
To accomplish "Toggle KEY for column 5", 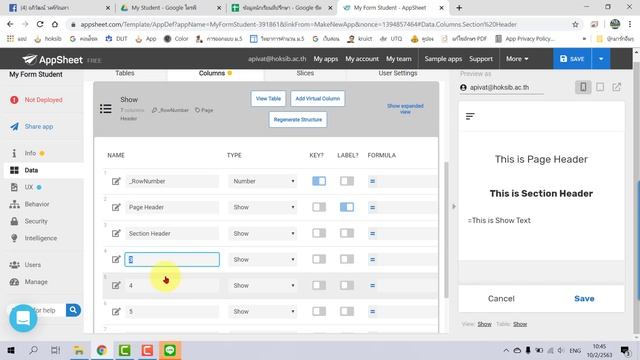I will click(x=319, y=311).
